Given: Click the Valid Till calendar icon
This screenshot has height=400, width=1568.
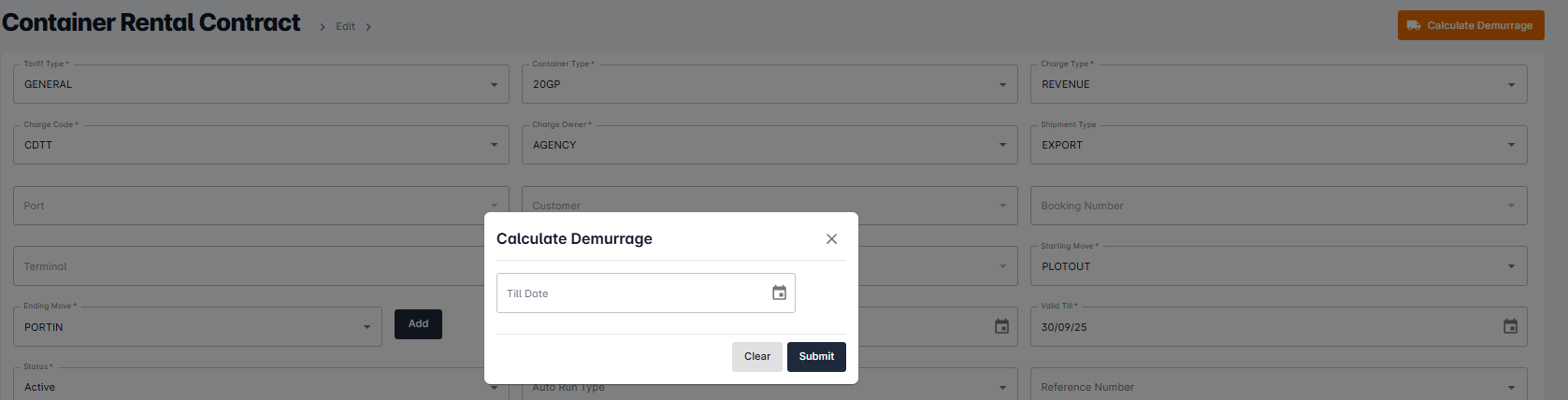Looking at the screenshot, I should (x=1510, y=326).
